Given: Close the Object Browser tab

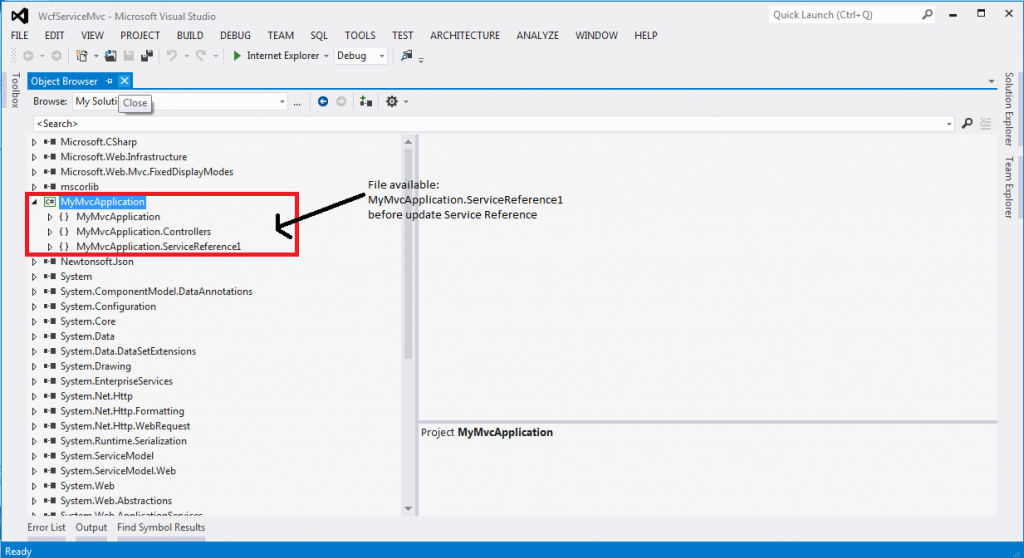Looking at the screenshot, I should pos(124,81).
